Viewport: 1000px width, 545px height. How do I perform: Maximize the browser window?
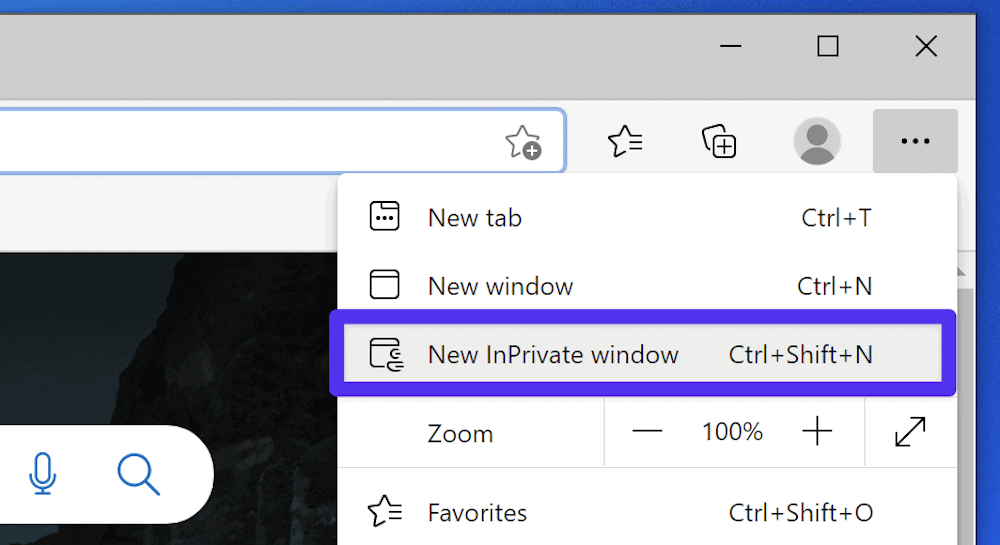click(828, 46)
